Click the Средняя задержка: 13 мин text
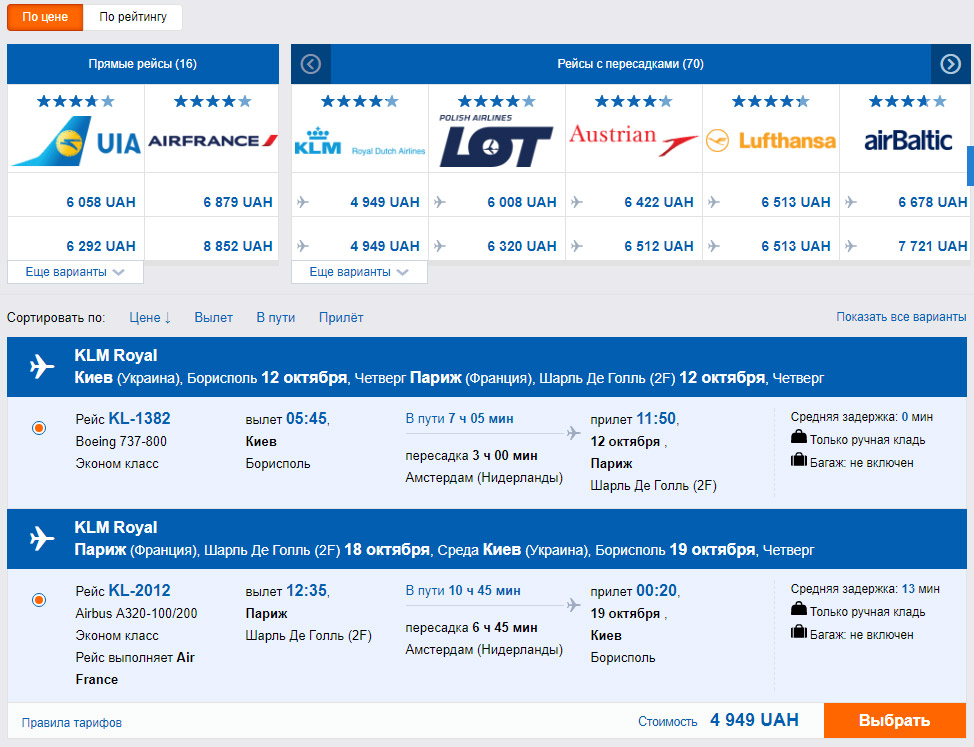The height and width of the screenshot is (747, 974). click(865, 589)
